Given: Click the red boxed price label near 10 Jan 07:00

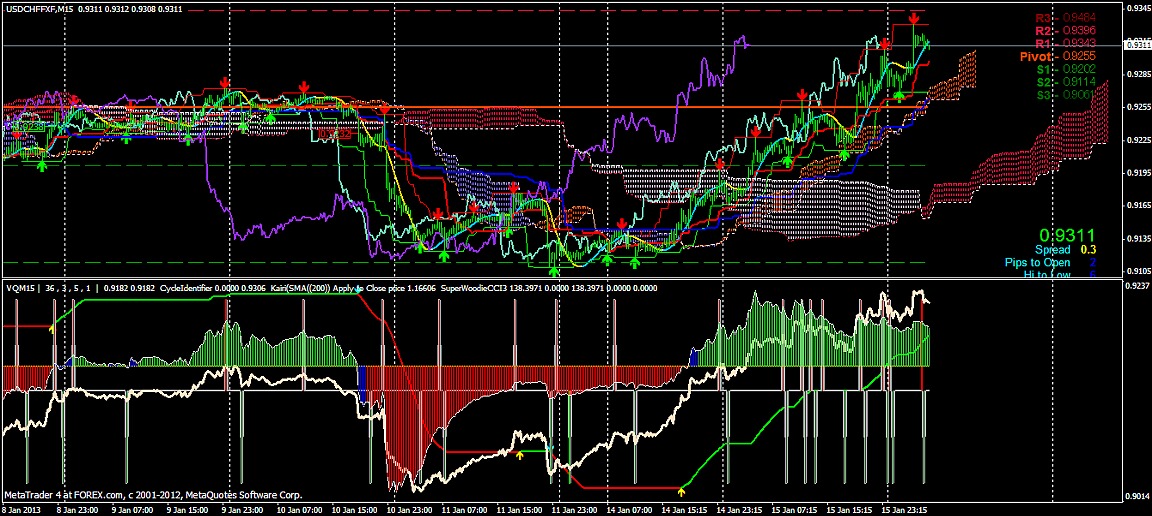Looking at the screenshot, I should tap(335, 135).
